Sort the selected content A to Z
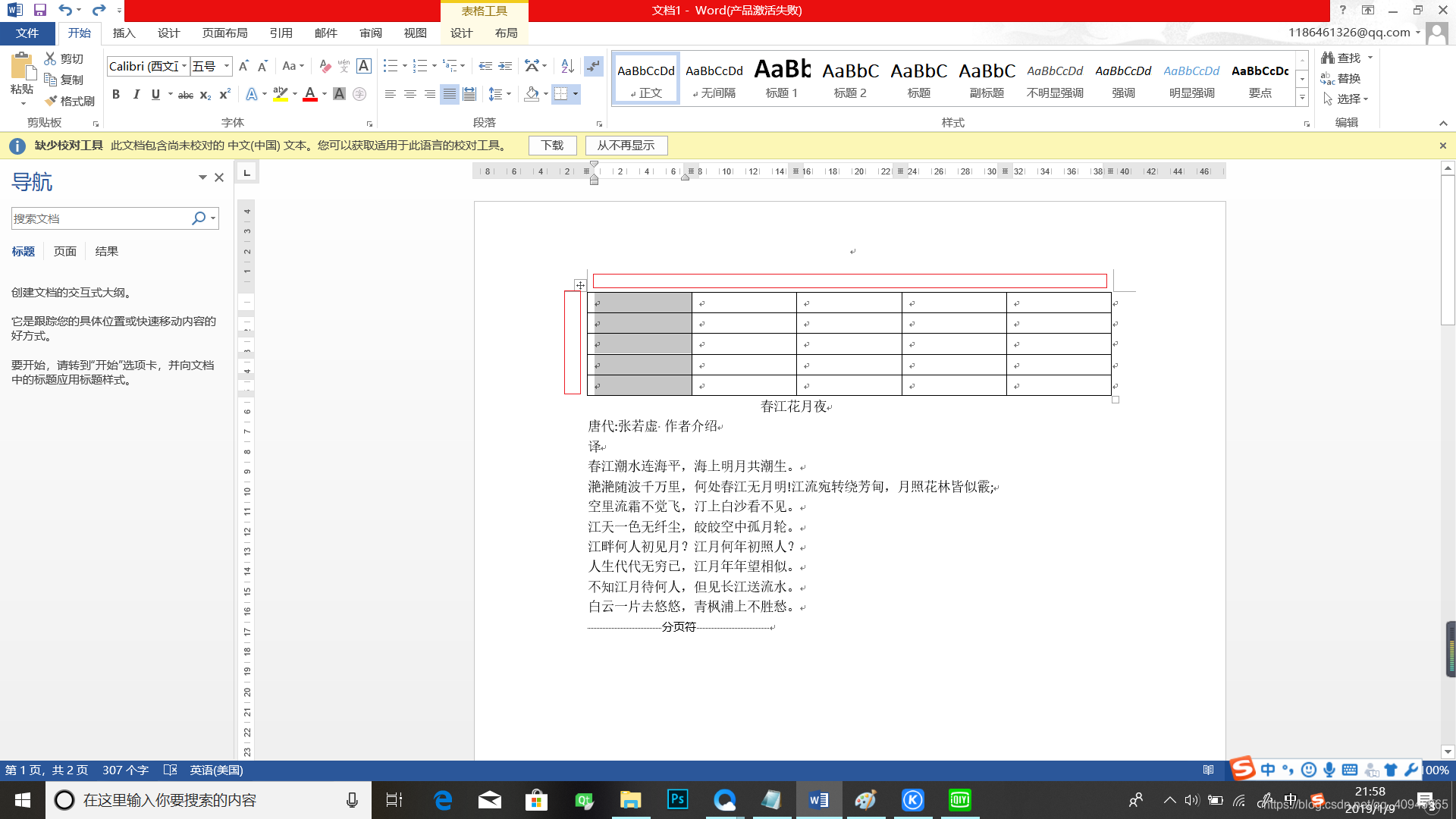The image size is (1456, 819). (567, 67)
